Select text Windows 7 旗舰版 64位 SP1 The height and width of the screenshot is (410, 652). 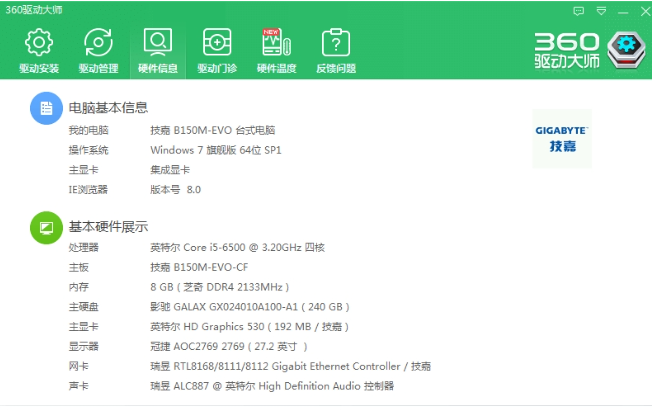pos(216,150)
